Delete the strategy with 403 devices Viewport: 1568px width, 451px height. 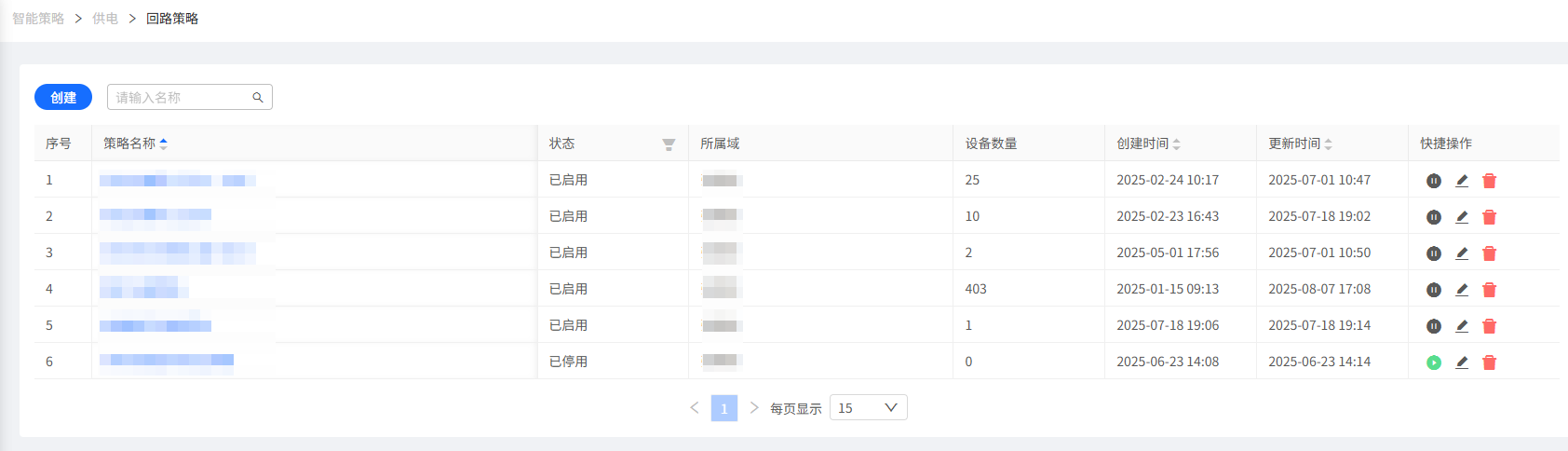(x=1490, y=290)
